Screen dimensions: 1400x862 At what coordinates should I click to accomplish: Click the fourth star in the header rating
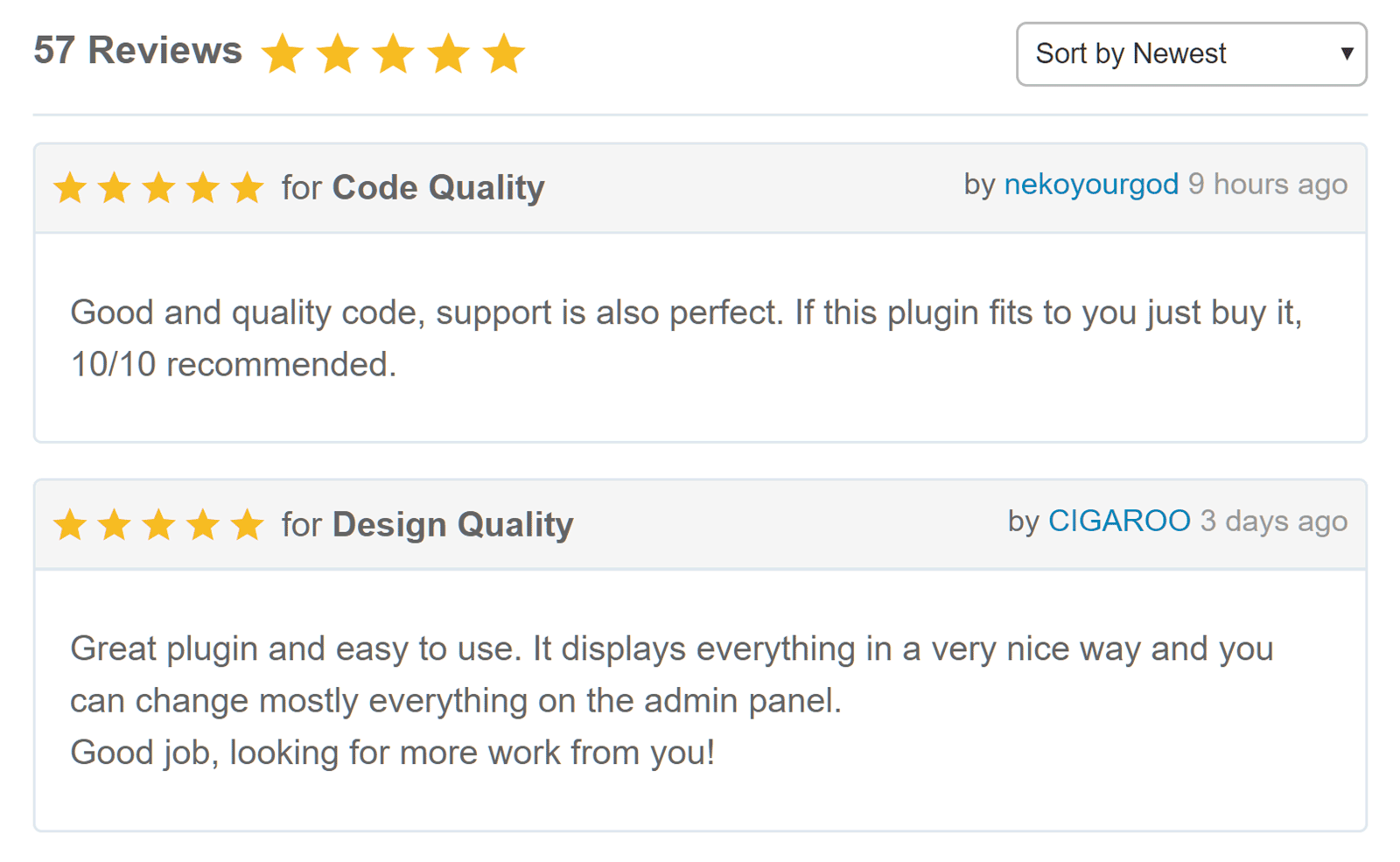coord(450,54)
